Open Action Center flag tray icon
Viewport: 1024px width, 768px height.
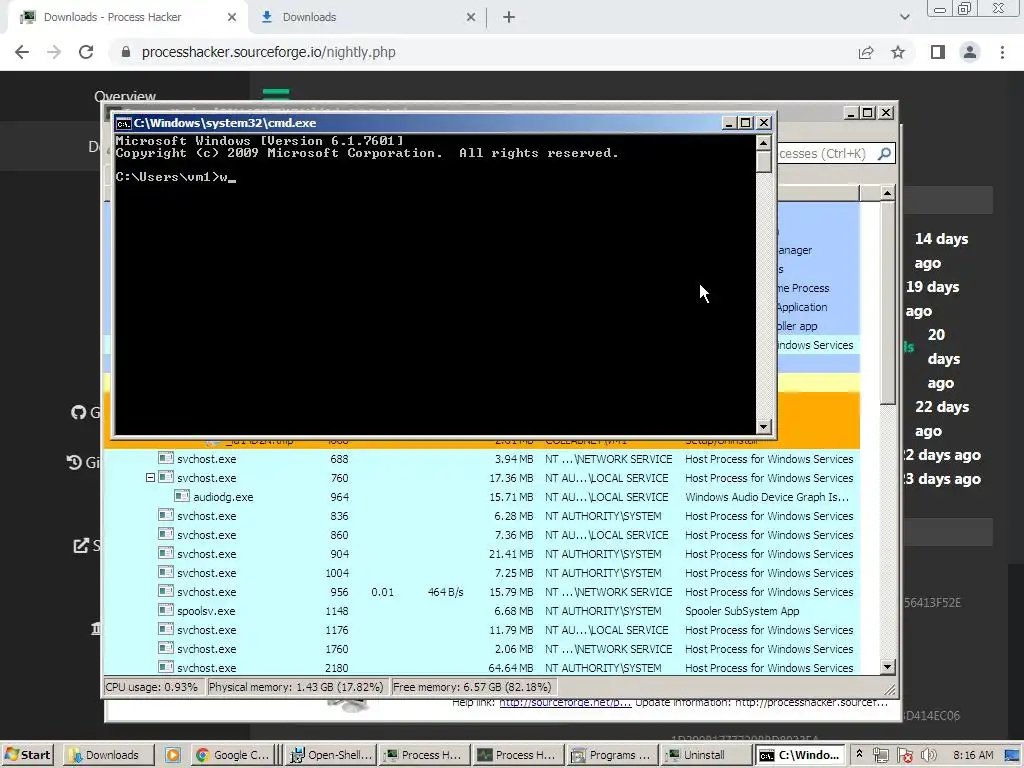point(904,755)
